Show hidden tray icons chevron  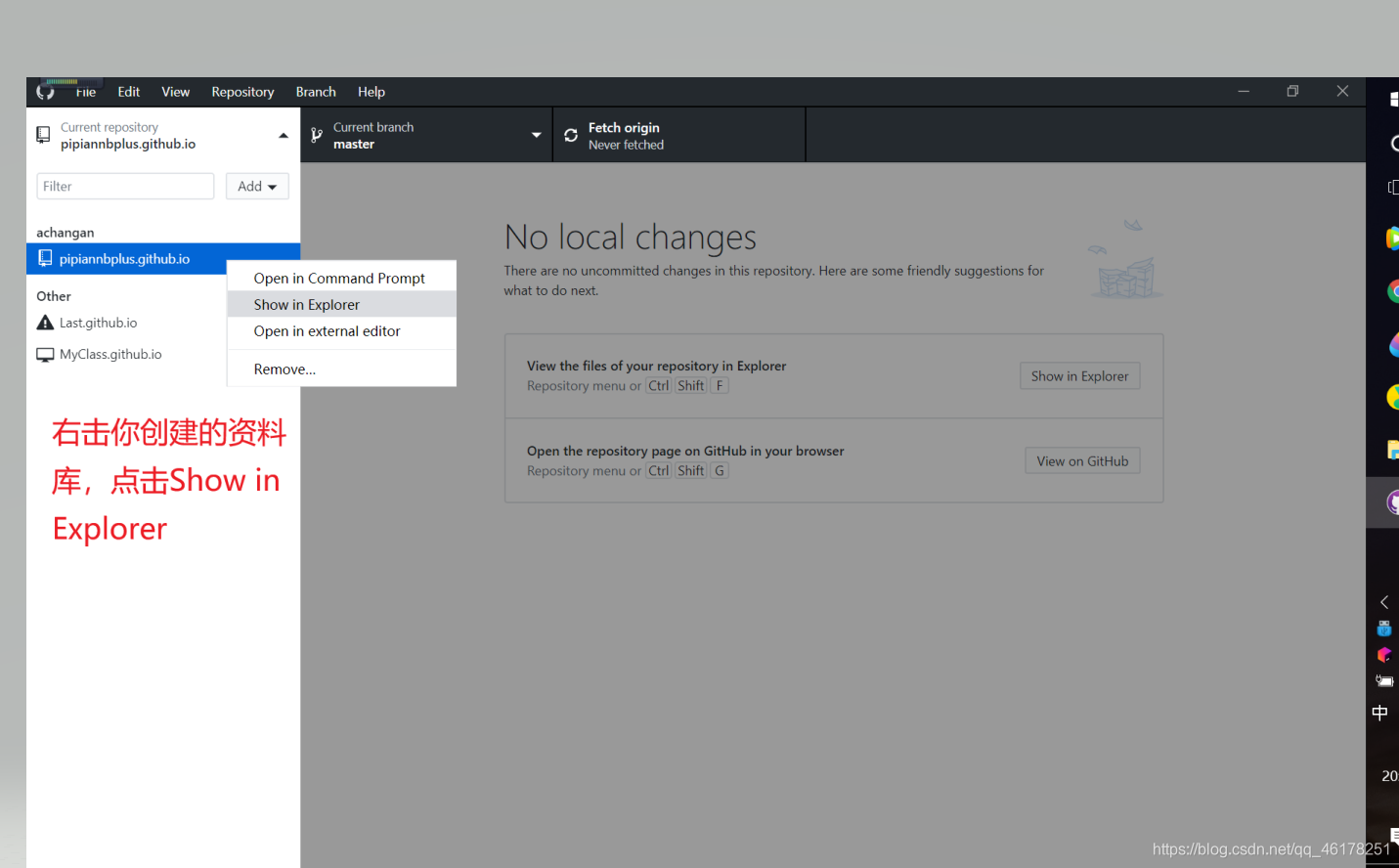pos(1383,602)
